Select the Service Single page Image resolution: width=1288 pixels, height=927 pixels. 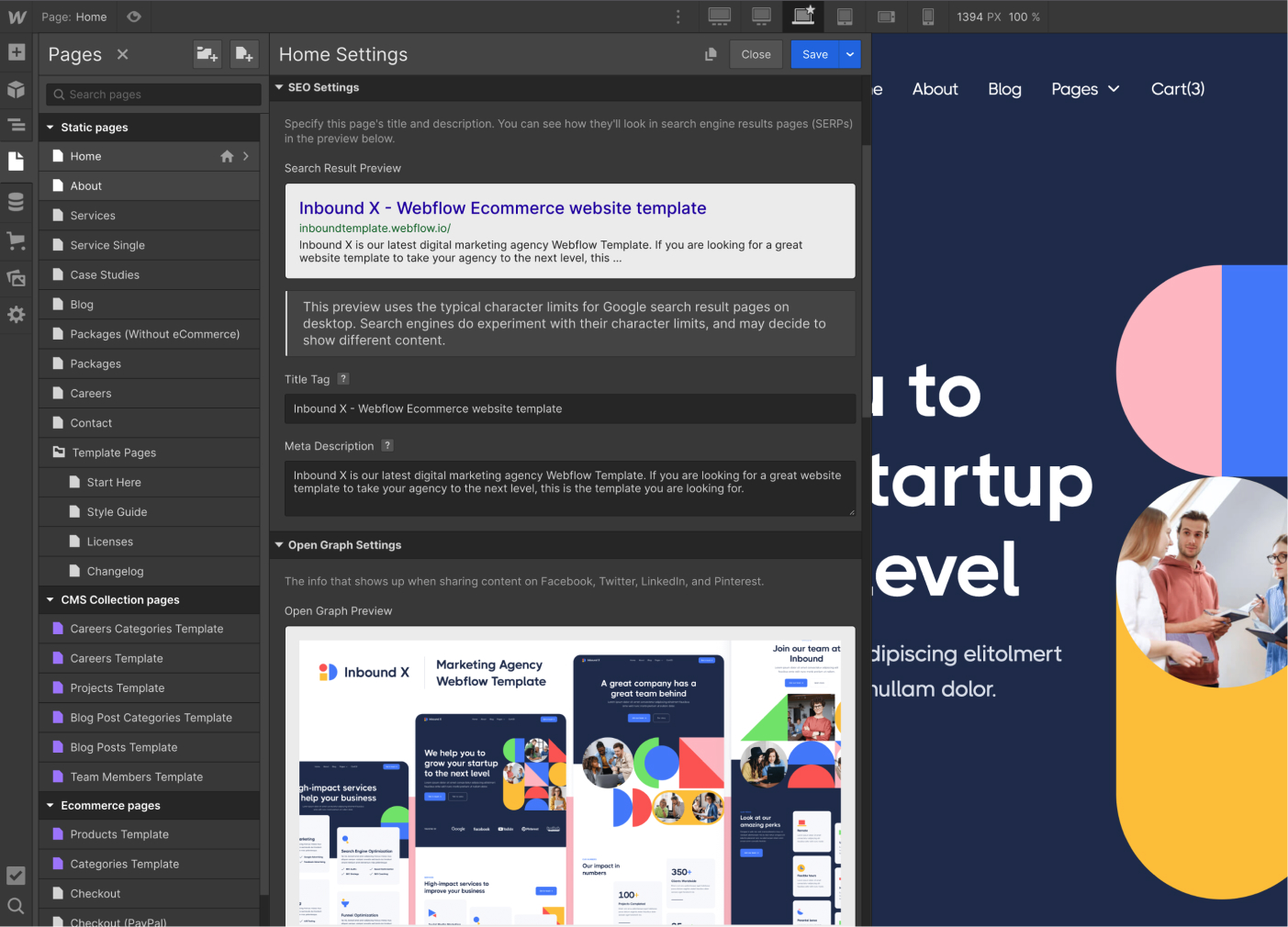coord(149,245)
